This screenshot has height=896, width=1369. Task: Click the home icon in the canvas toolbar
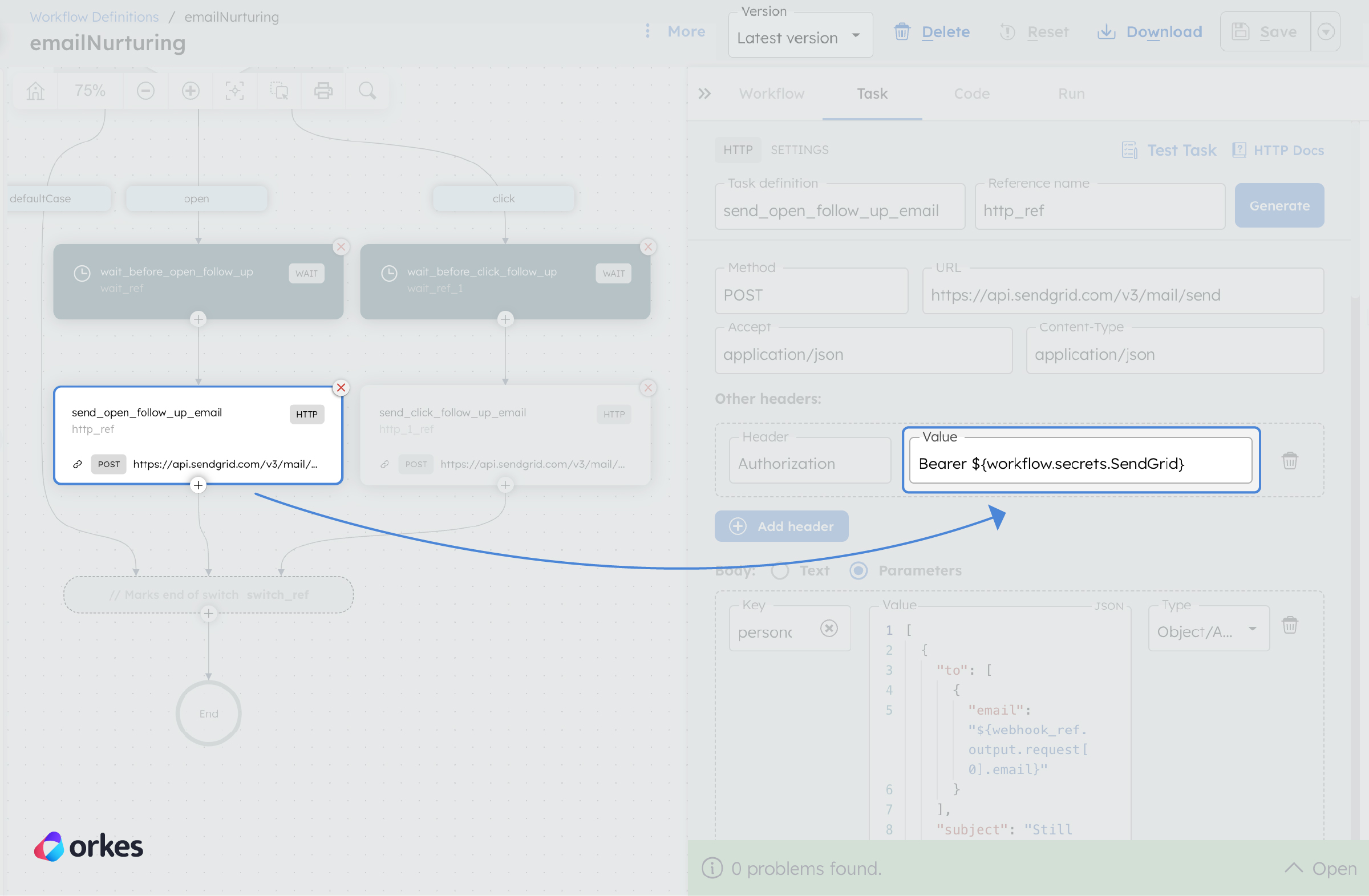click(35, 90)
